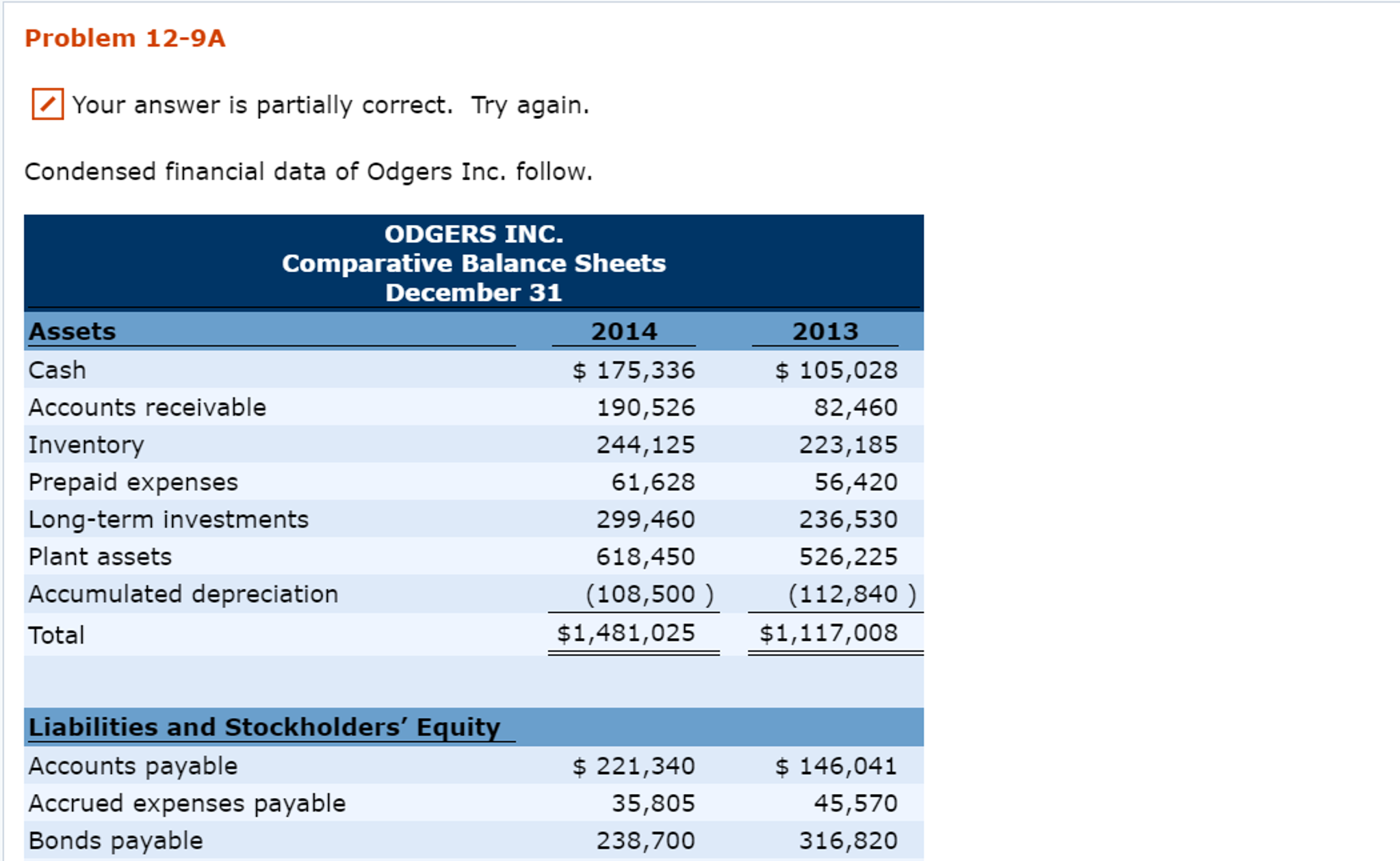1400x861 pixels.
Task: Select the Prepaid expenses row label
Action: point(133,483)
